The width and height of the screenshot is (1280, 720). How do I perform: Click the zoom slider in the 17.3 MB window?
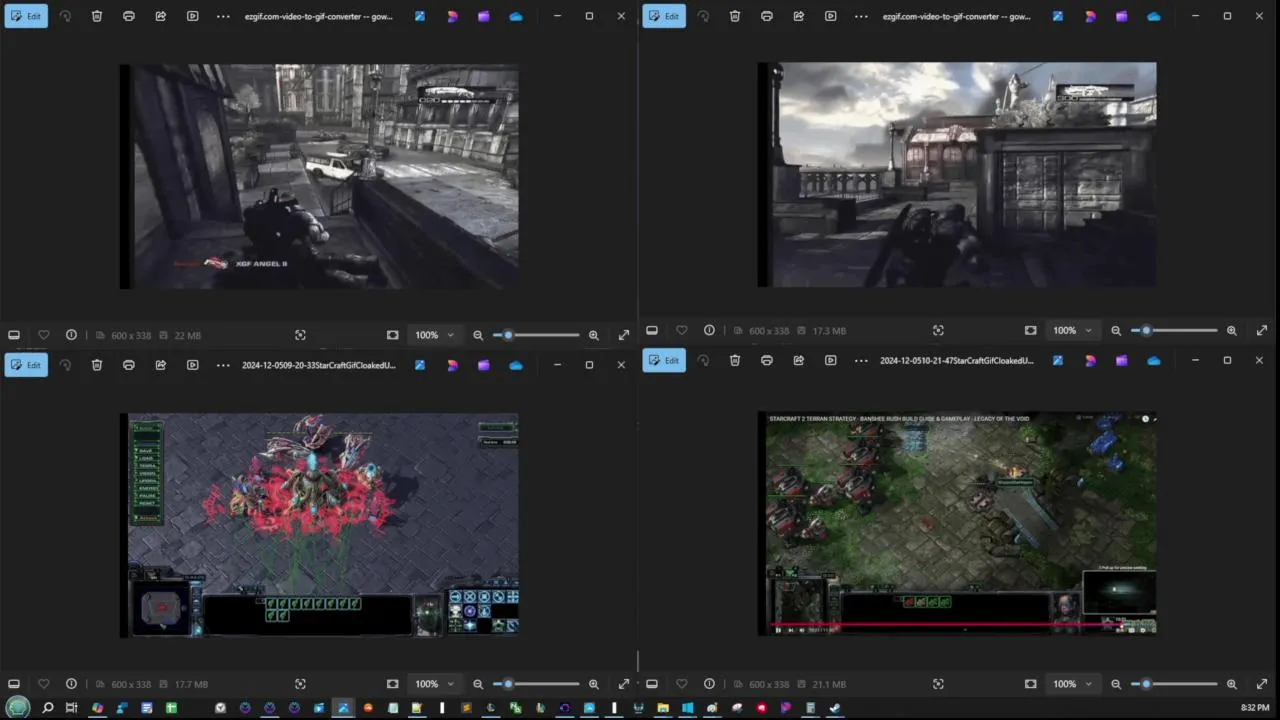coord(1174,330)
